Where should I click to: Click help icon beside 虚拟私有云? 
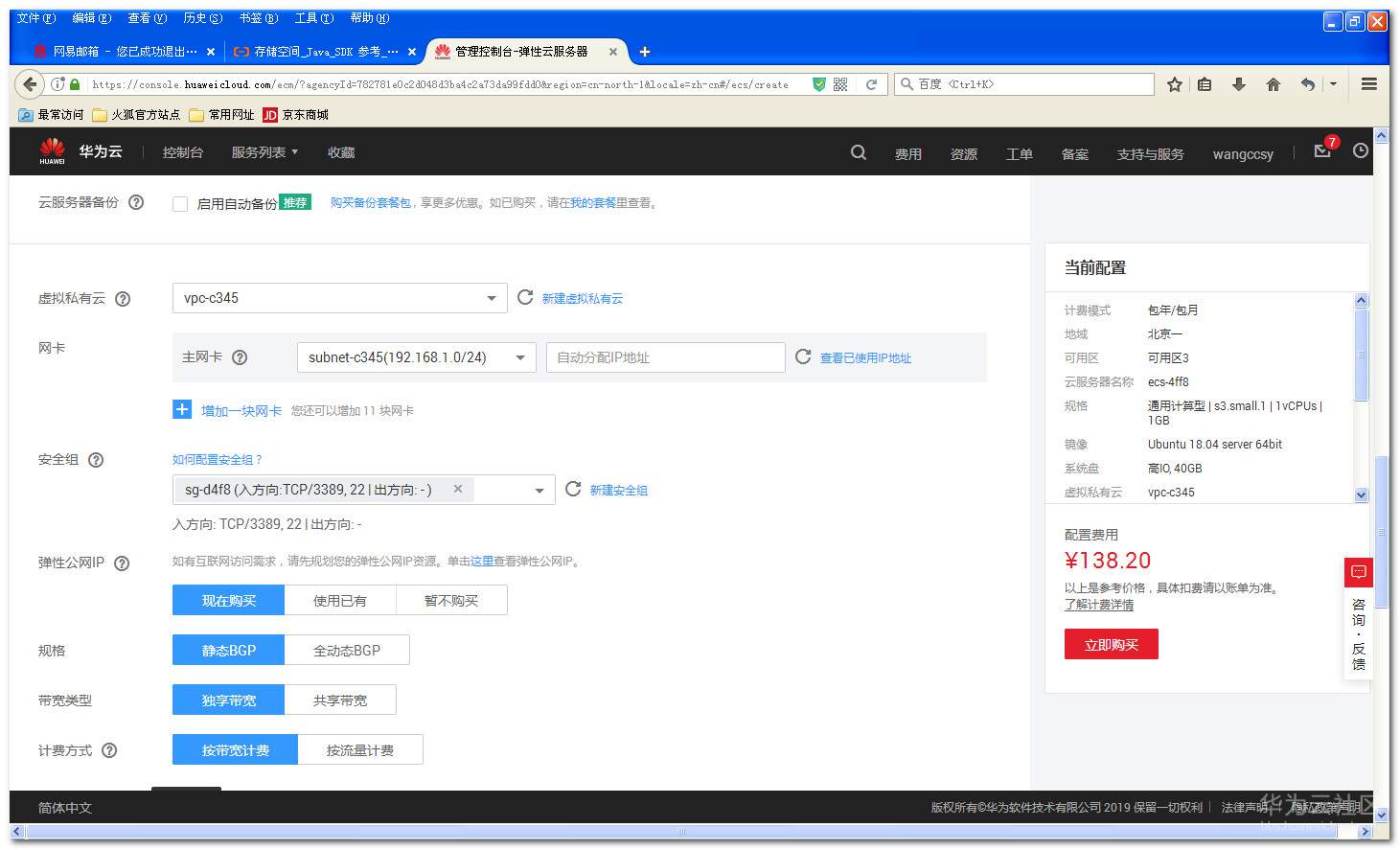(x=123, y=298)
